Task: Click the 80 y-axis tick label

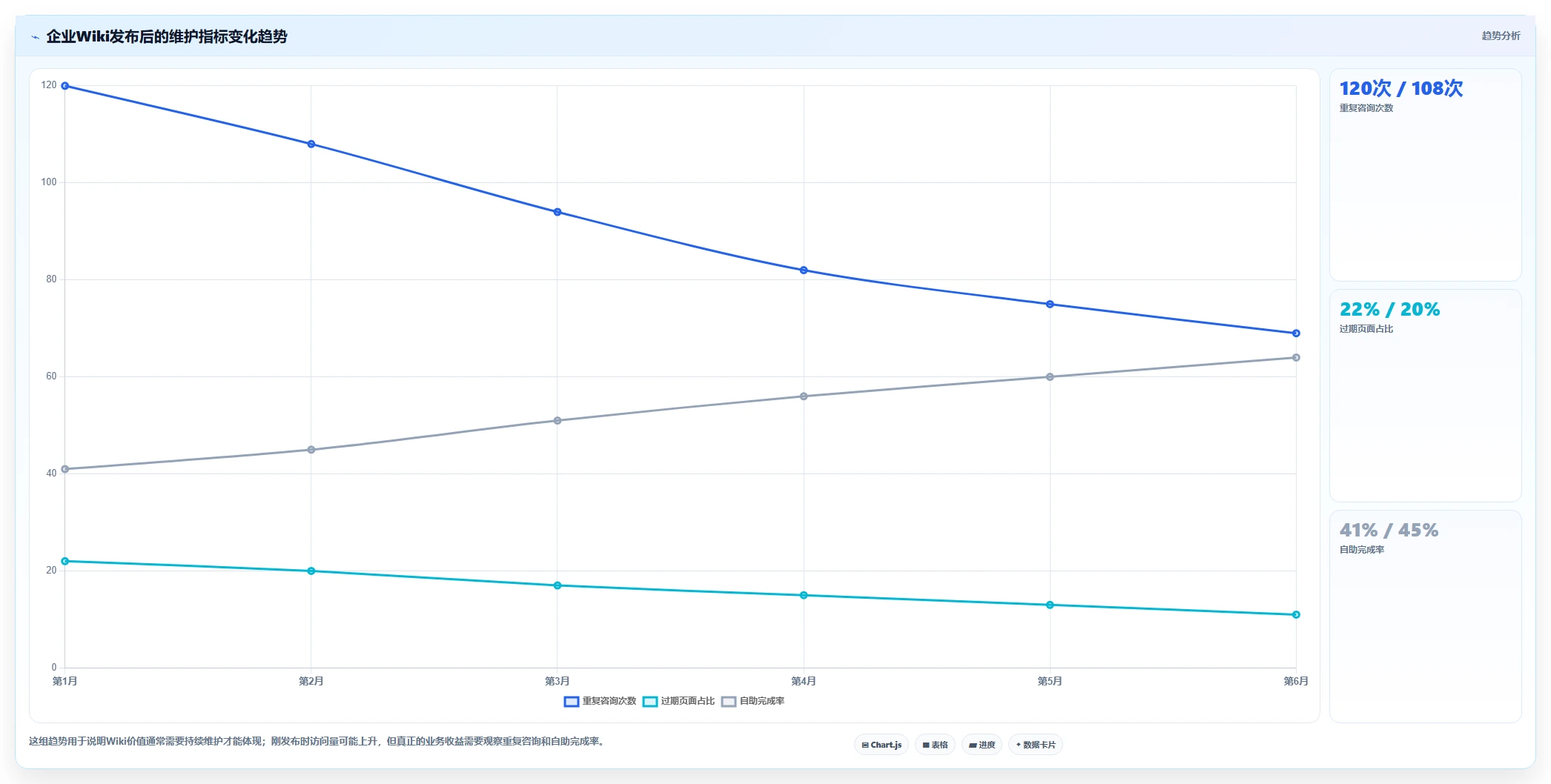Action: [51, 279]
